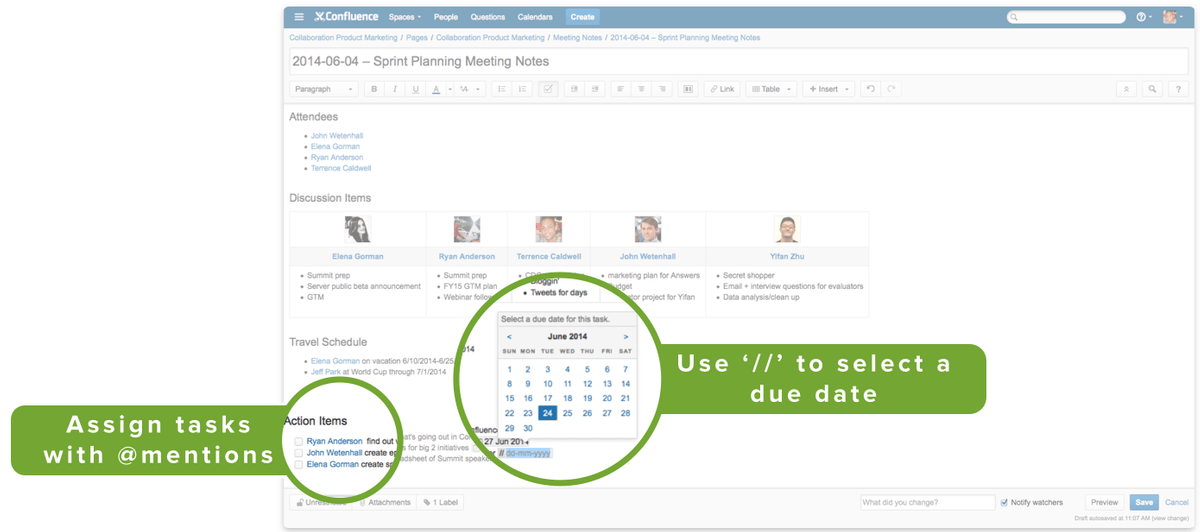Go to next month in calendar
Screen dimensions: 1200x532
point(626,337)
